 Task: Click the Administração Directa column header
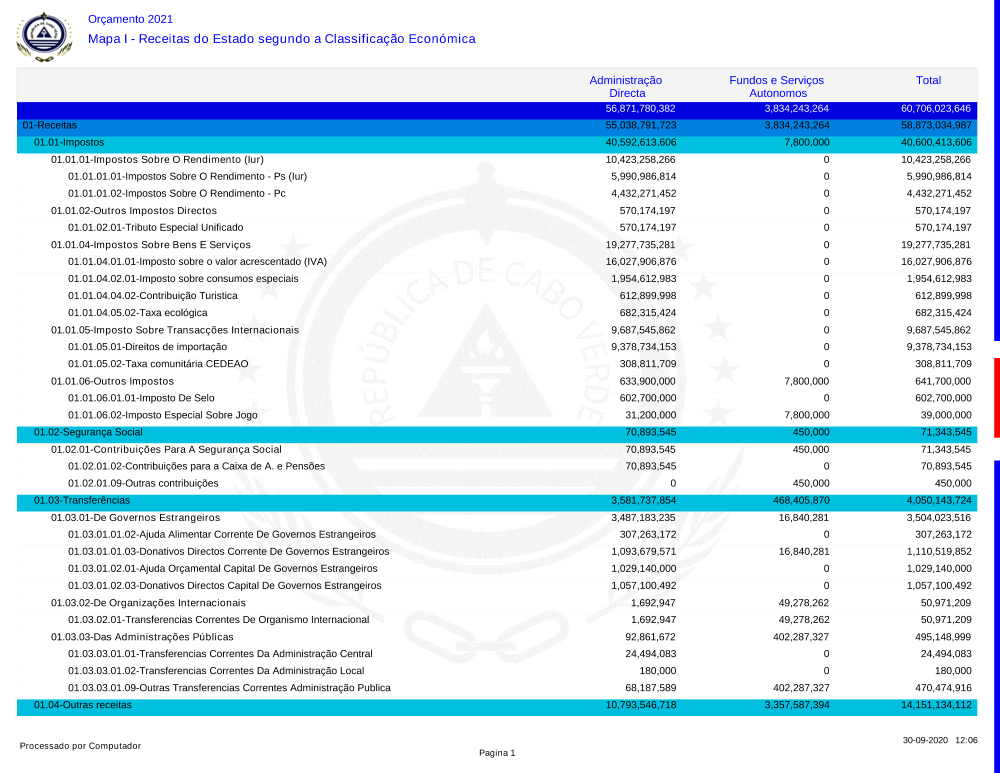tap(626, 86)
